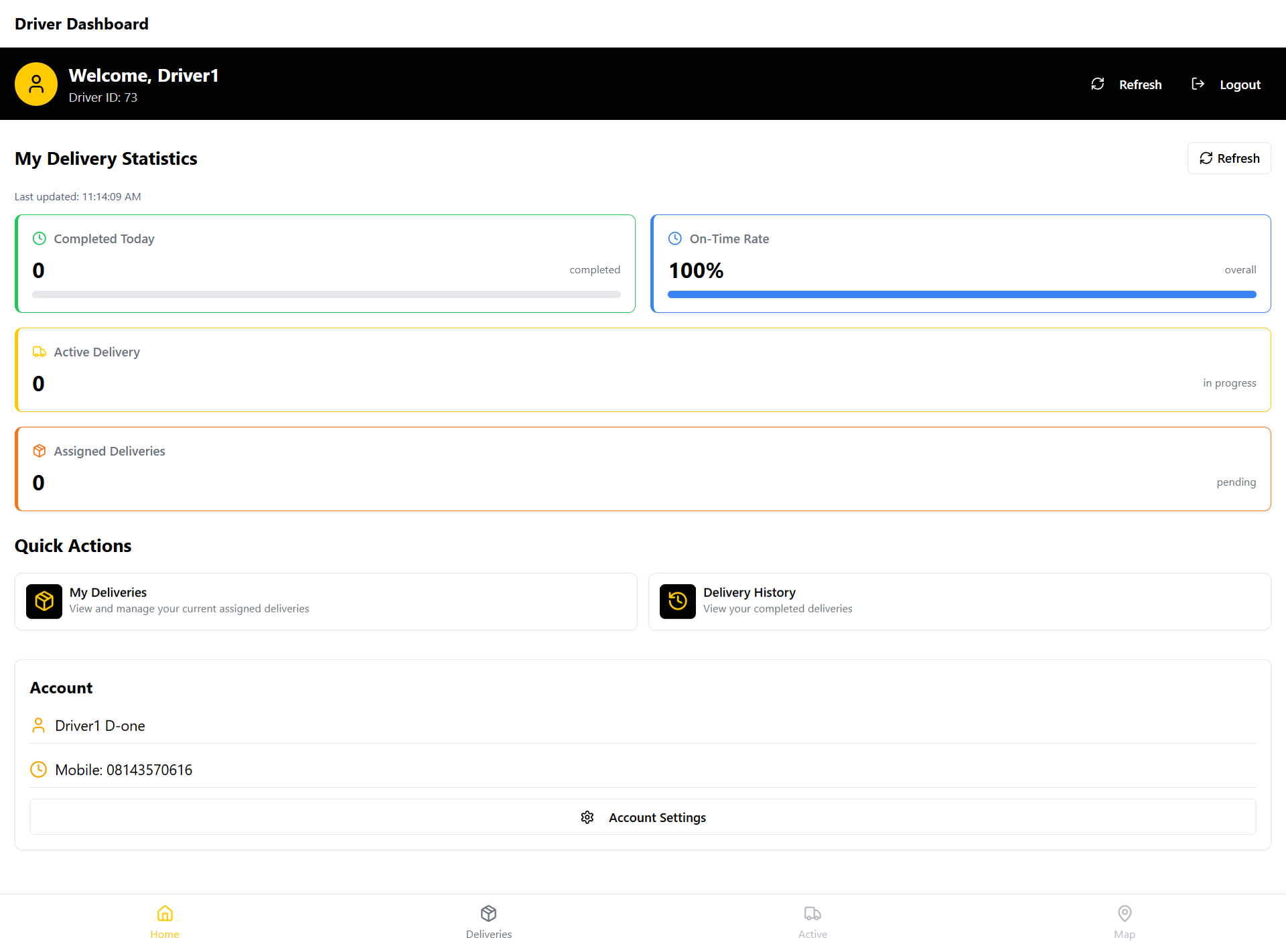Click the user icon beside Driver1 D-one
Viewport: 1286px width, 952px height.
click(x=38, y=726)
